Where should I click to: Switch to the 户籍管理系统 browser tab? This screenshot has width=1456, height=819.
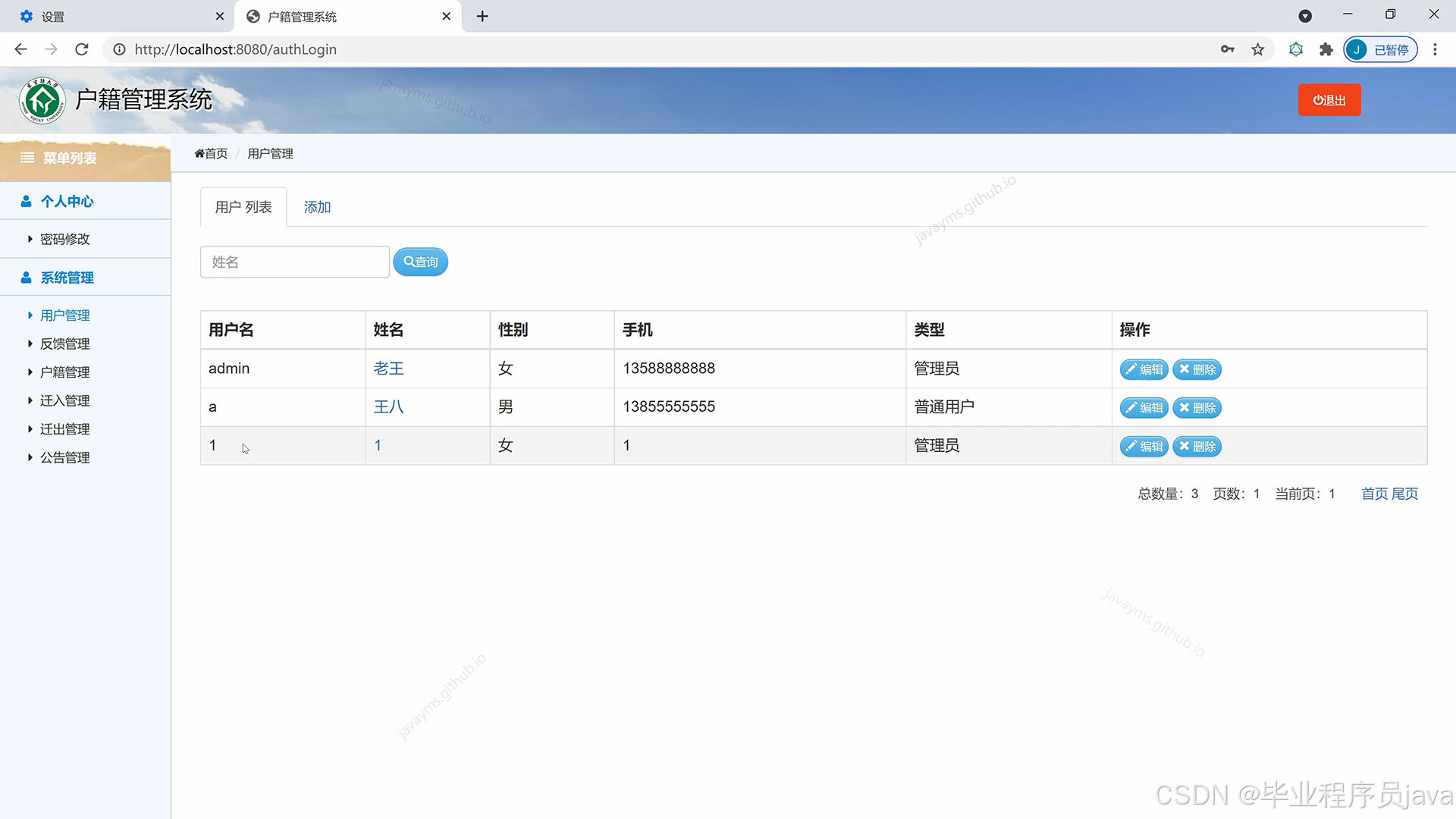pos(347,16)
